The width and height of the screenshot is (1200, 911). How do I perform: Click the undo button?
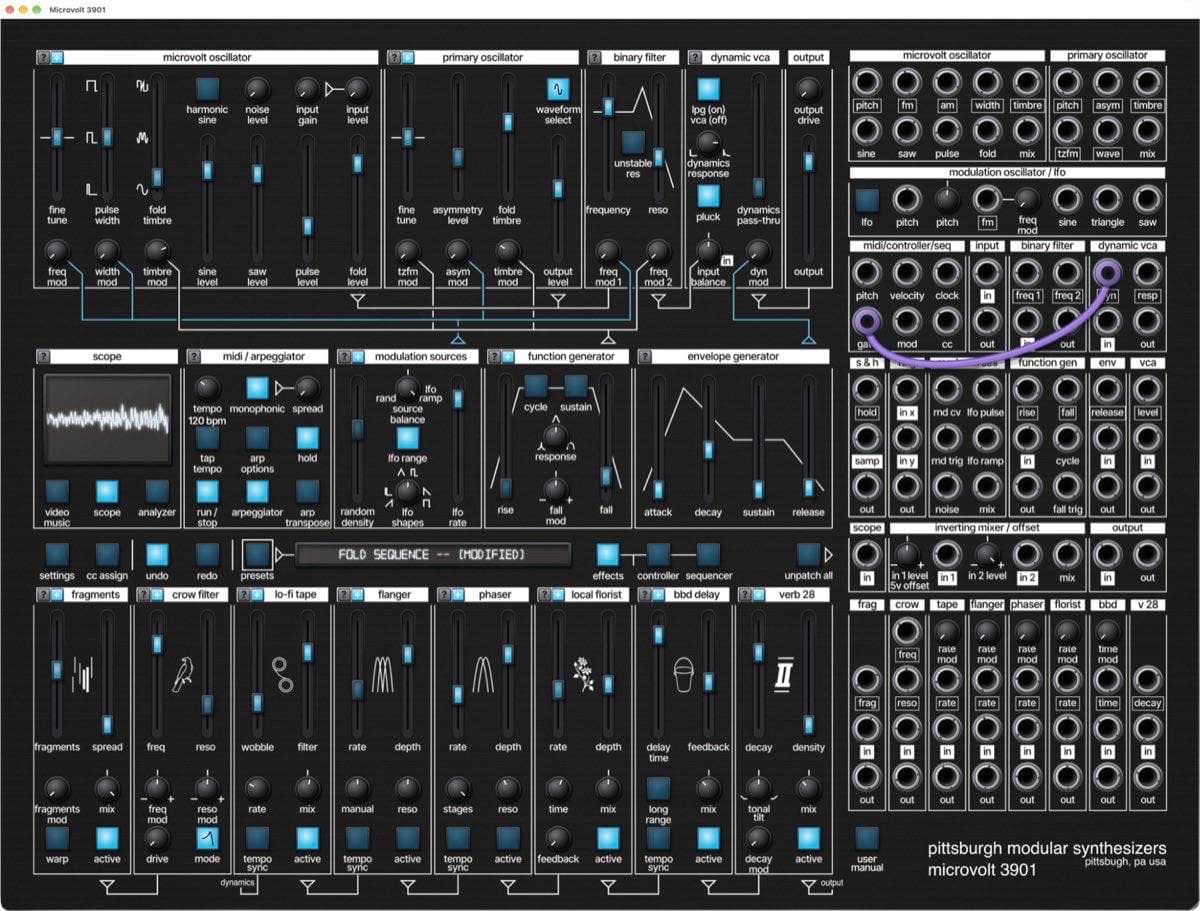click(157, 554)
